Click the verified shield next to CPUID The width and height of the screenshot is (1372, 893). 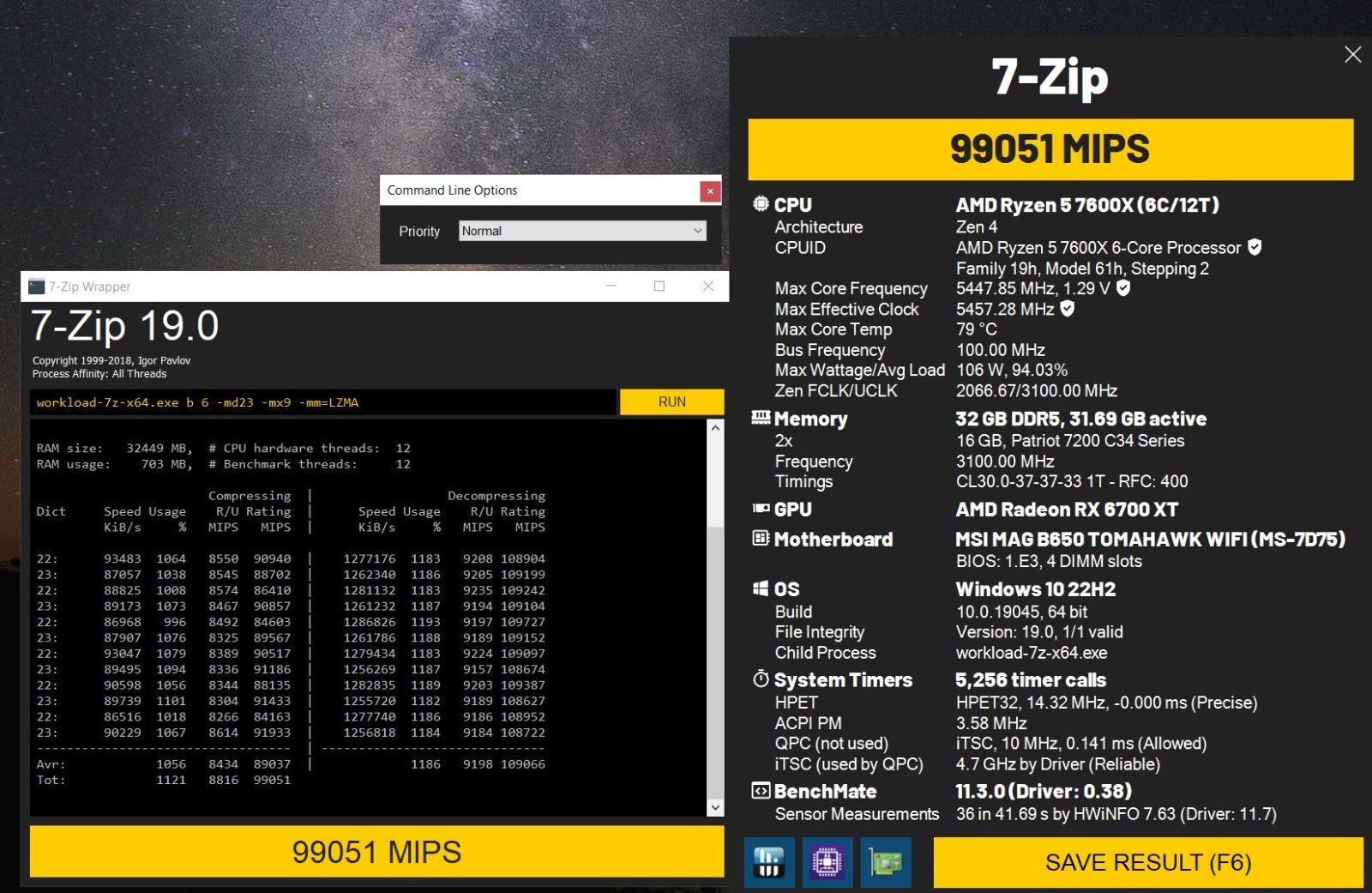[x=1255, y=247]
